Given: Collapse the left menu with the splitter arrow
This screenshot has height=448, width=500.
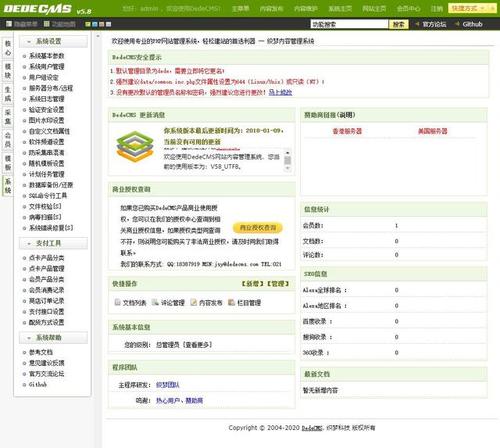Looking at the screenshot, I should coord(98,36).
